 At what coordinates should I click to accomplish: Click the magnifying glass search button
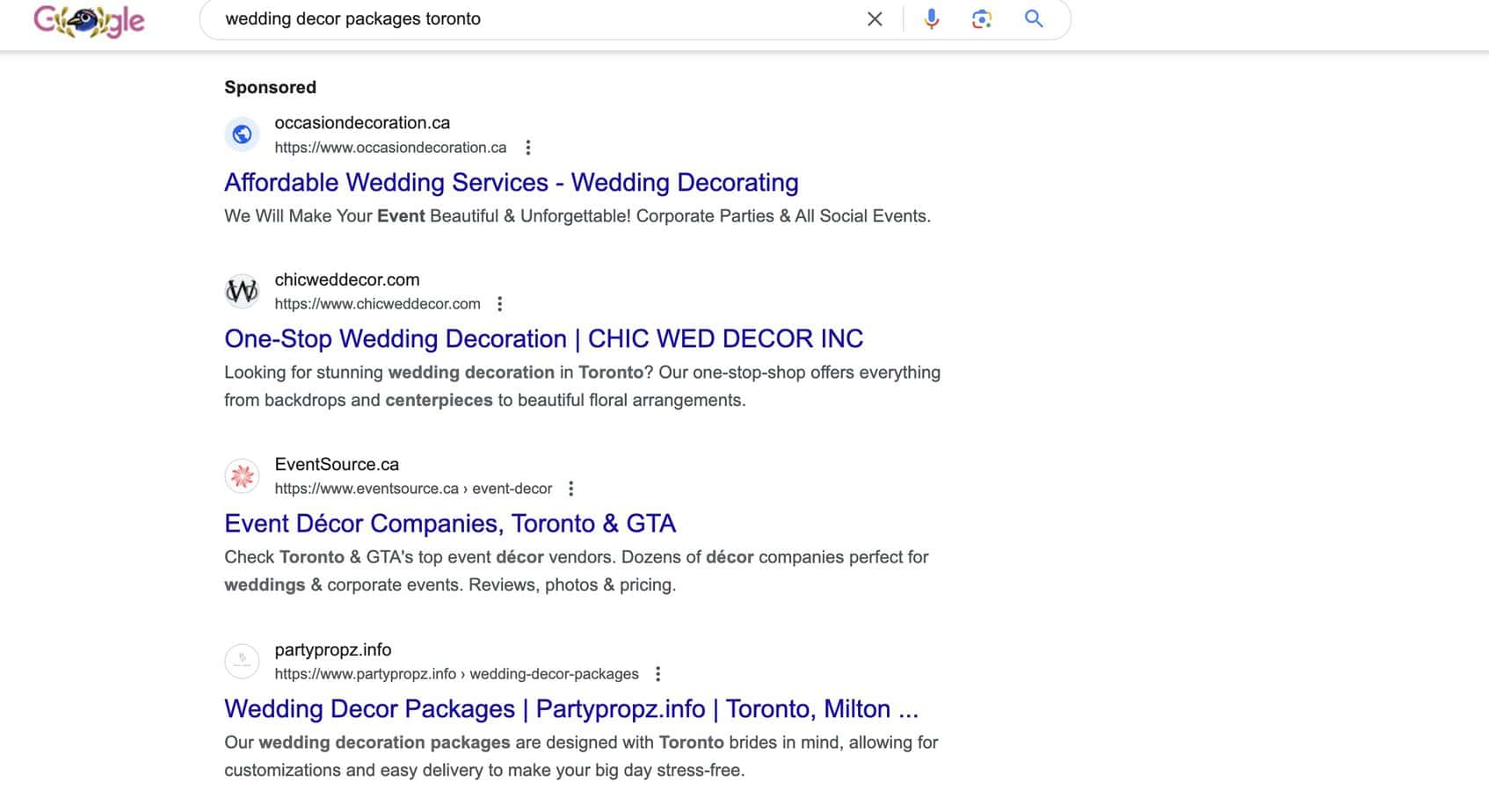pyautogui.click(x=1034, y=18)
